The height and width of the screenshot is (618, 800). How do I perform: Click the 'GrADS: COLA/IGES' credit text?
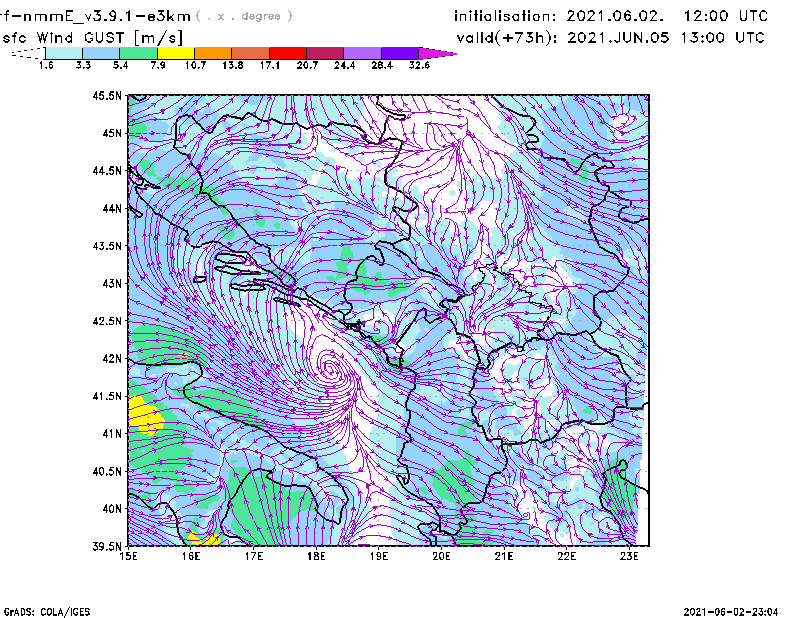47,612
